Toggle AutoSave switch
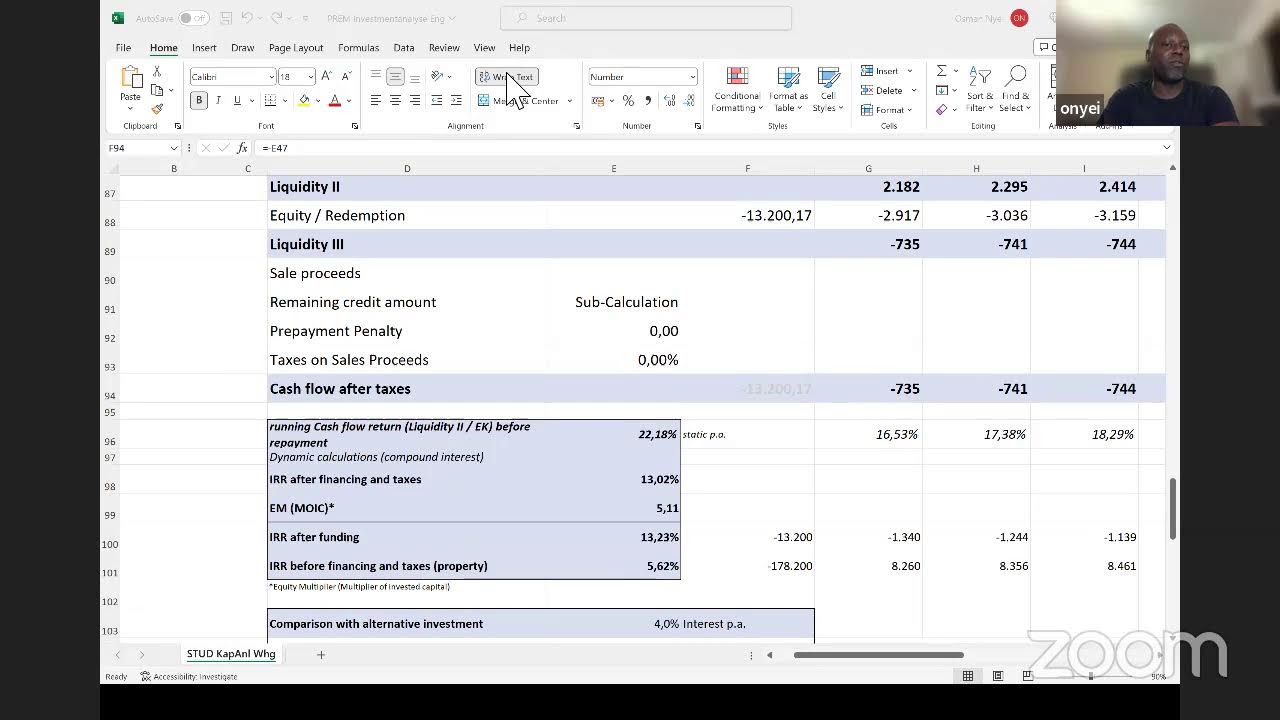 click(193, 18)
